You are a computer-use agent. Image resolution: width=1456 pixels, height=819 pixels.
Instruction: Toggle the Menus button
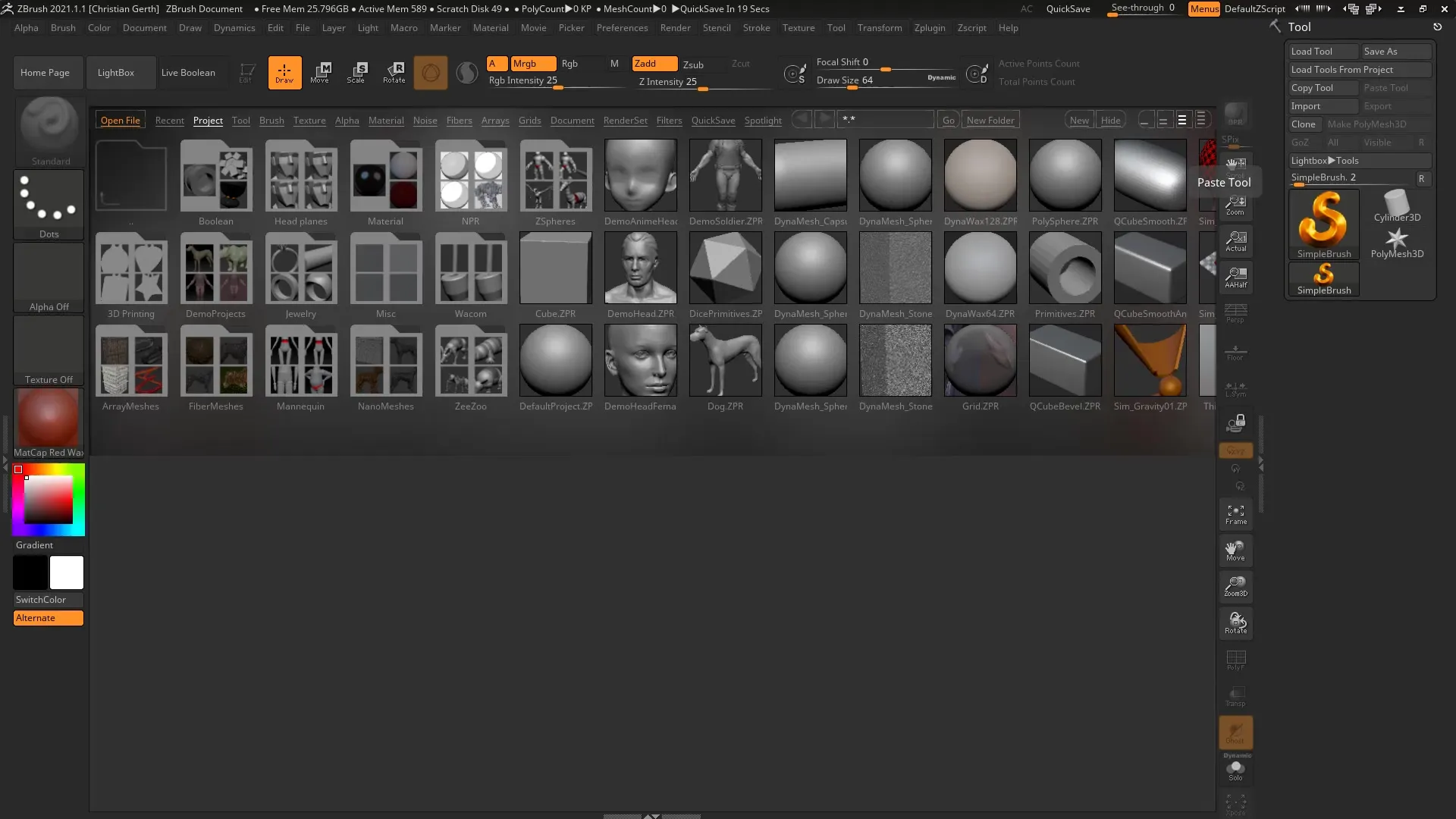(1204, 8)
